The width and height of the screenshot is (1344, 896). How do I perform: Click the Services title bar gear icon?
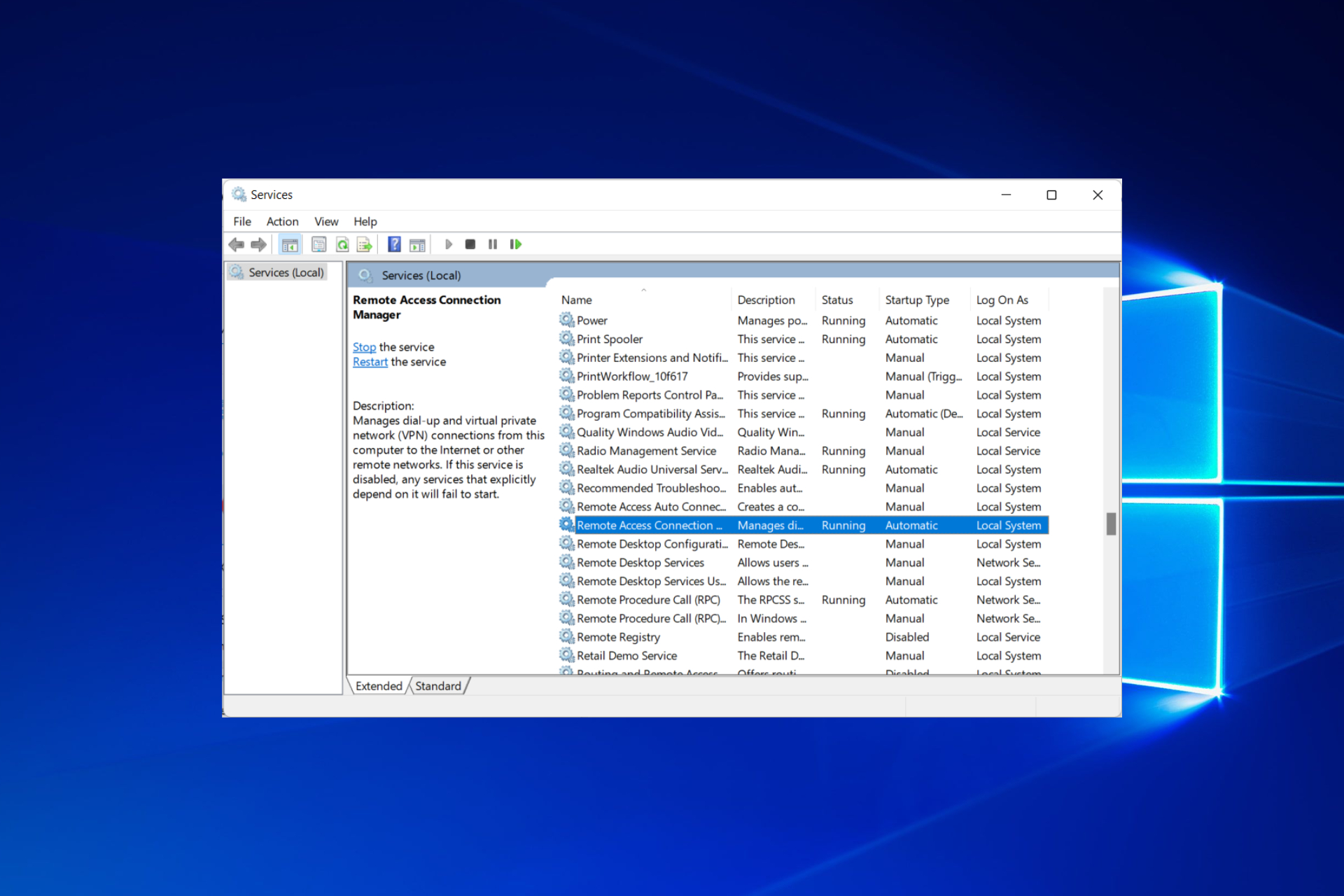pyautogui.click(x=239, y=194)
